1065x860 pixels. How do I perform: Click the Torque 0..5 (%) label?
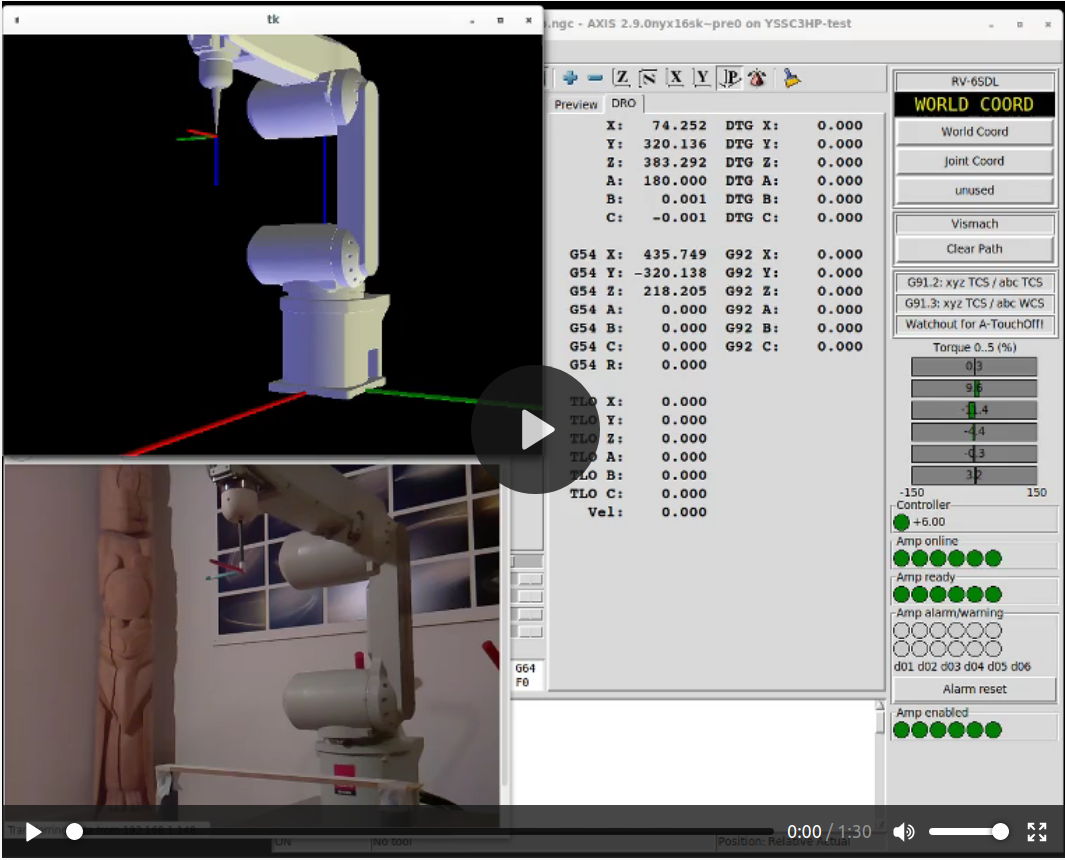point(974,348)
